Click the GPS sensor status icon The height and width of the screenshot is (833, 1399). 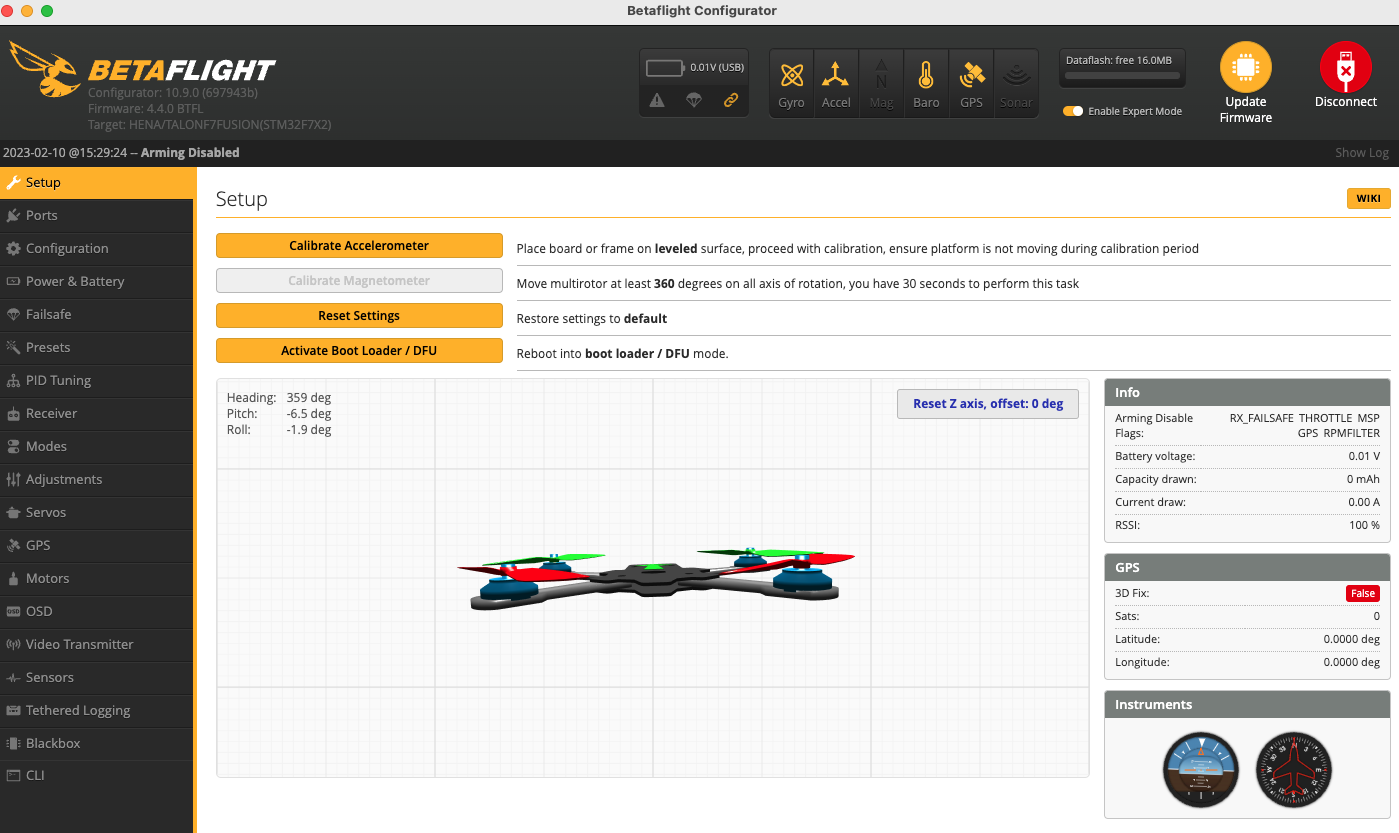[971, 82]
